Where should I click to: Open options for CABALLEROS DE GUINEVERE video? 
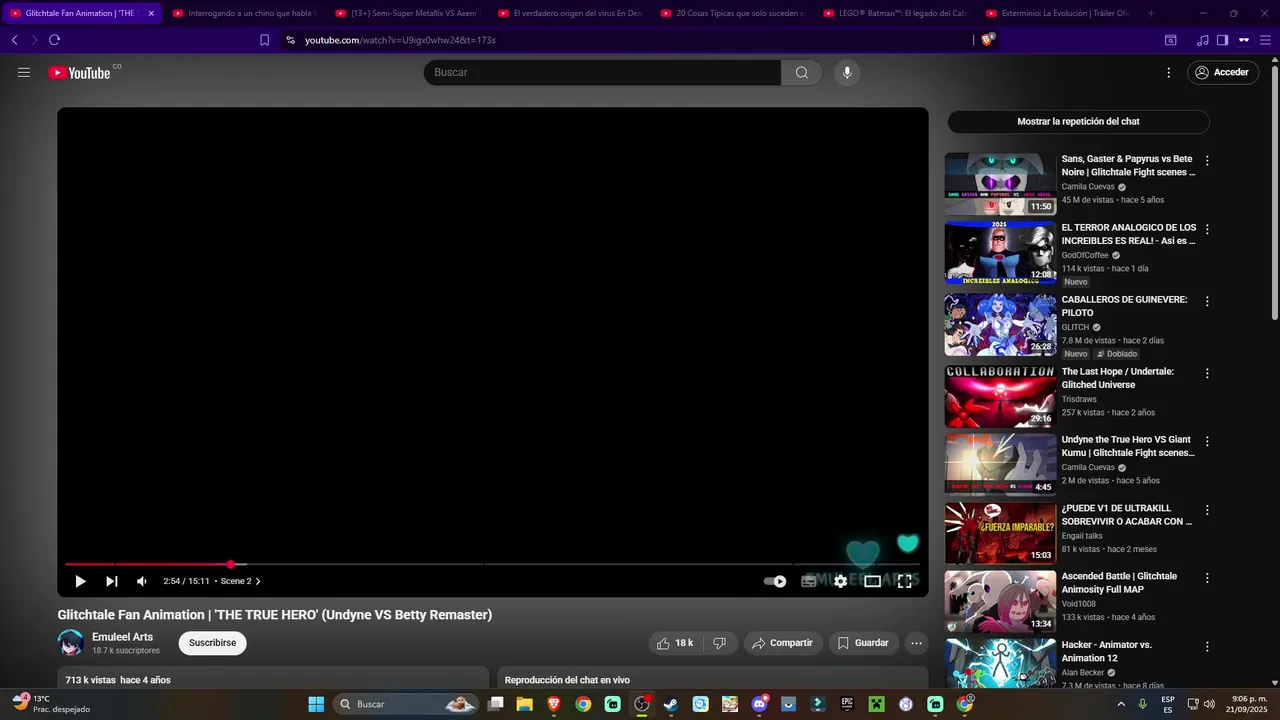click(1207, 300)
